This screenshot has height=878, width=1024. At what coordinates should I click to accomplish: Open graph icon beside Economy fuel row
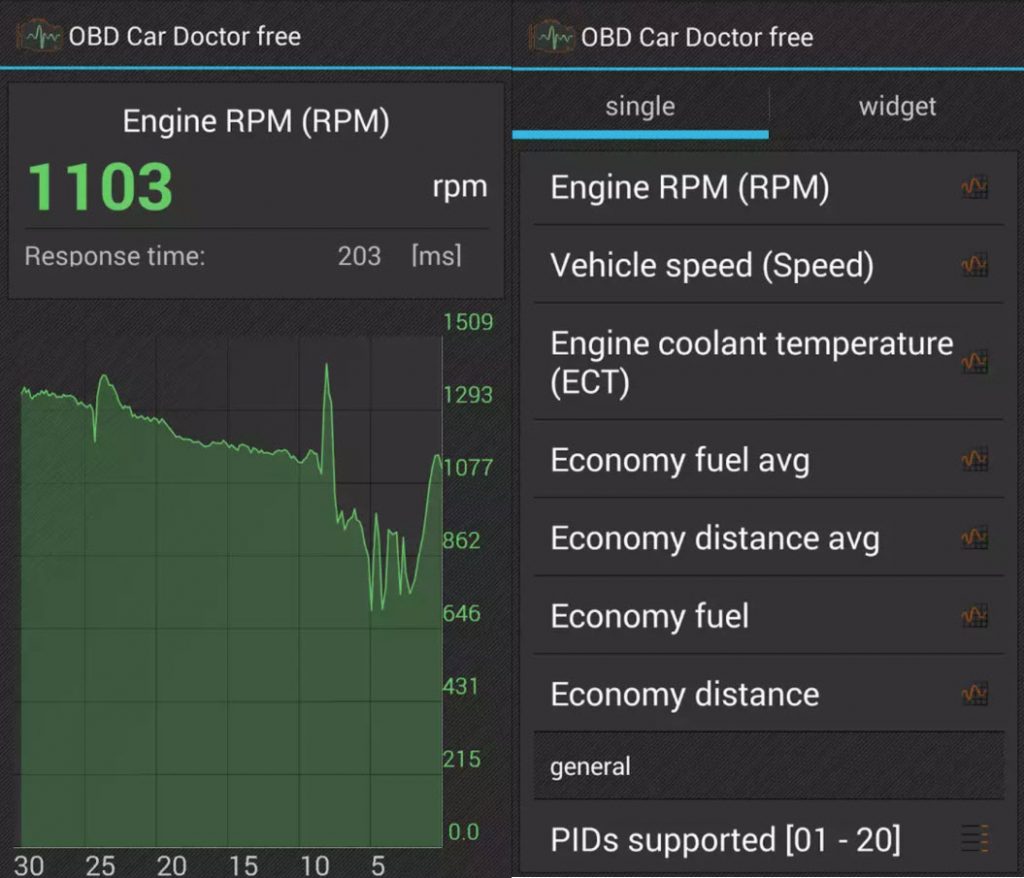click(974, 616)
